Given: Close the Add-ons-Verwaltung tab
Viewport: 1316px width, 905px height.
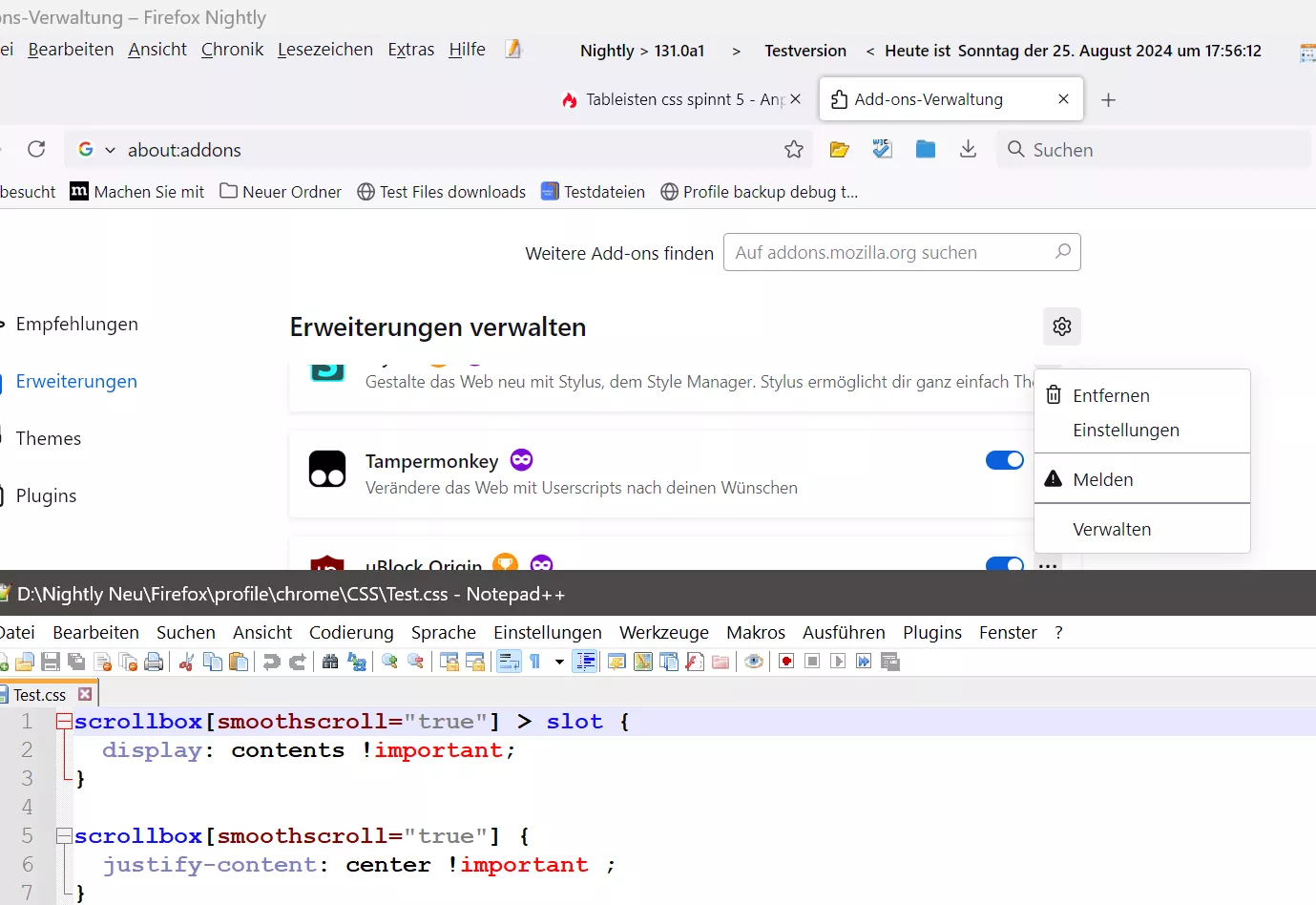Looking at the screenshot, I should click(x=1063, y=99).
